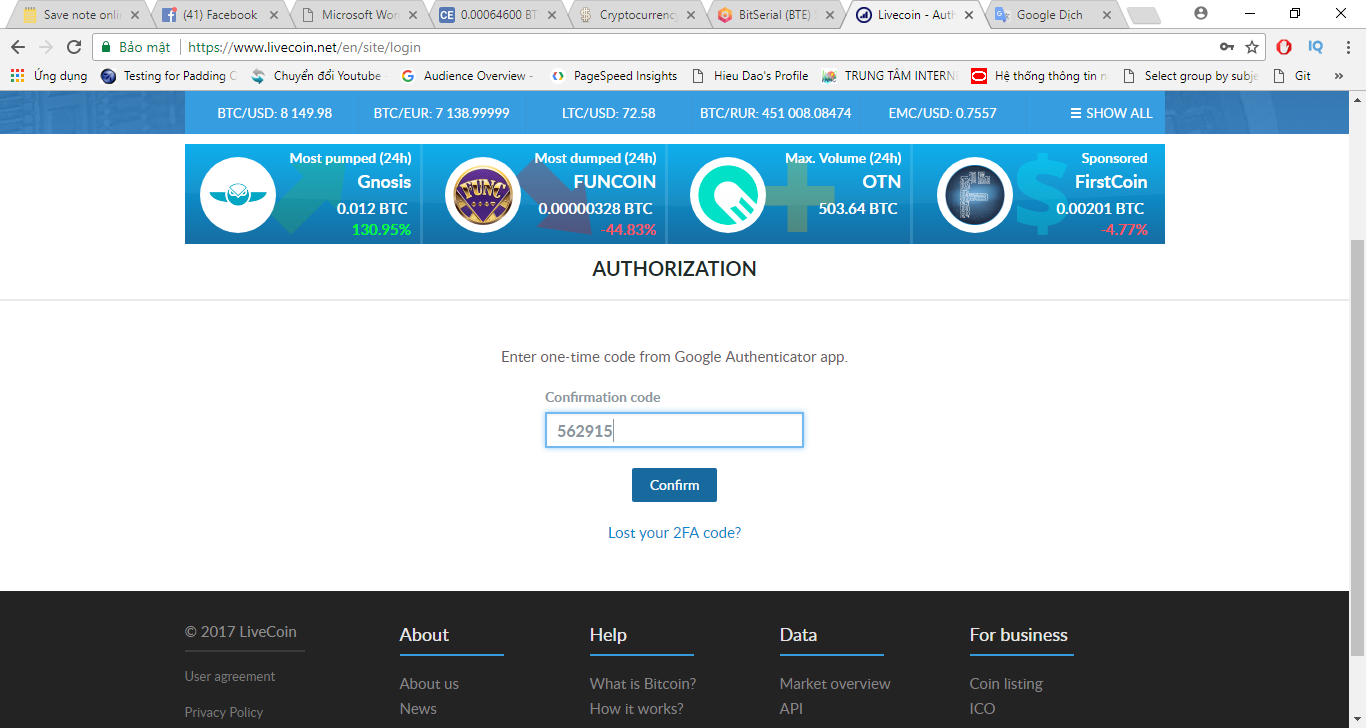Expand the SHOW ALL currency list
The height and width of the screenshot is (728, 1366).
1111,113
